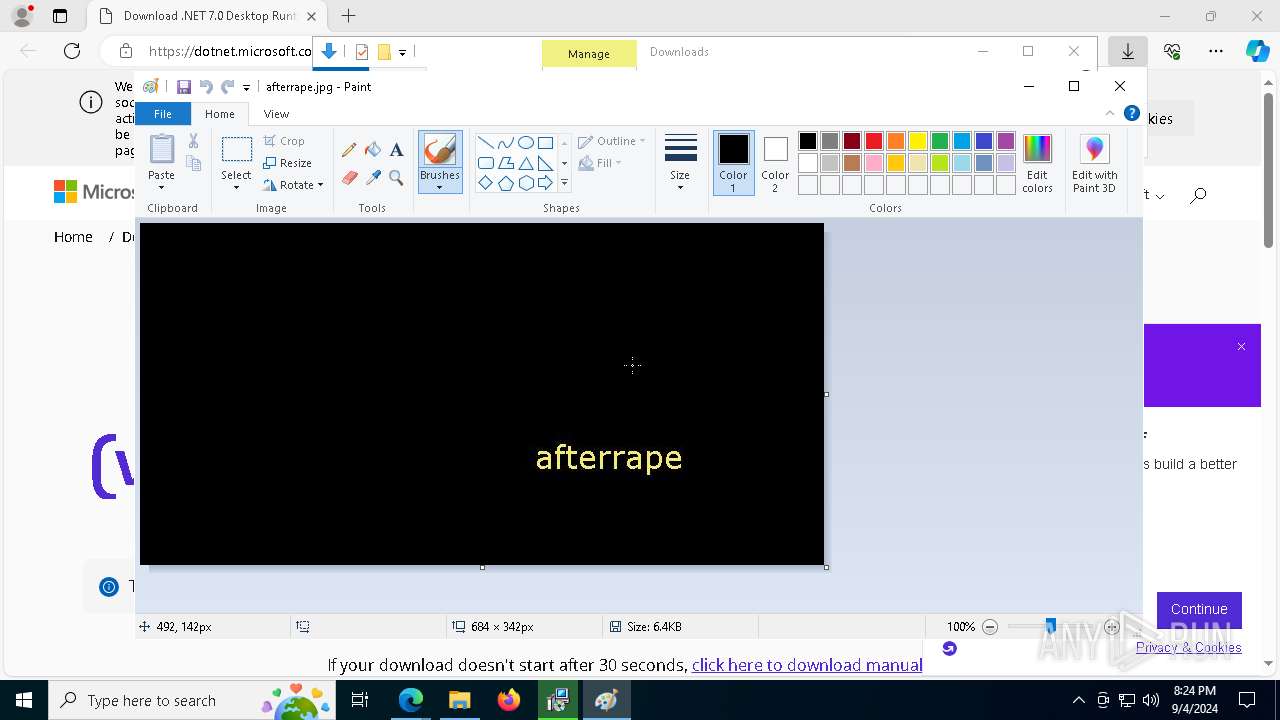Pick the green color swatch
The width and height of the screenshot is (1280, 720).
click(940, 141)
